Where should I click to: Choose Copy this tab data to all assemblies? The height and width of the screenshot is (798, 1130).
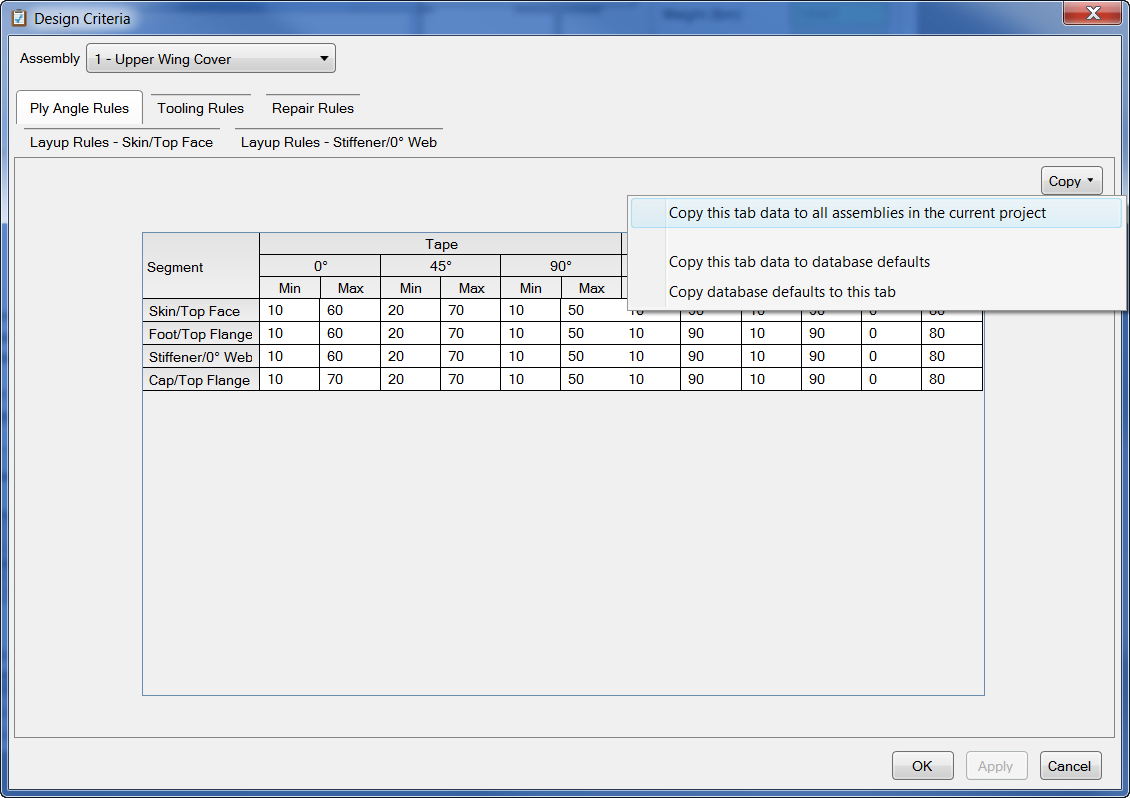(857, 213)
